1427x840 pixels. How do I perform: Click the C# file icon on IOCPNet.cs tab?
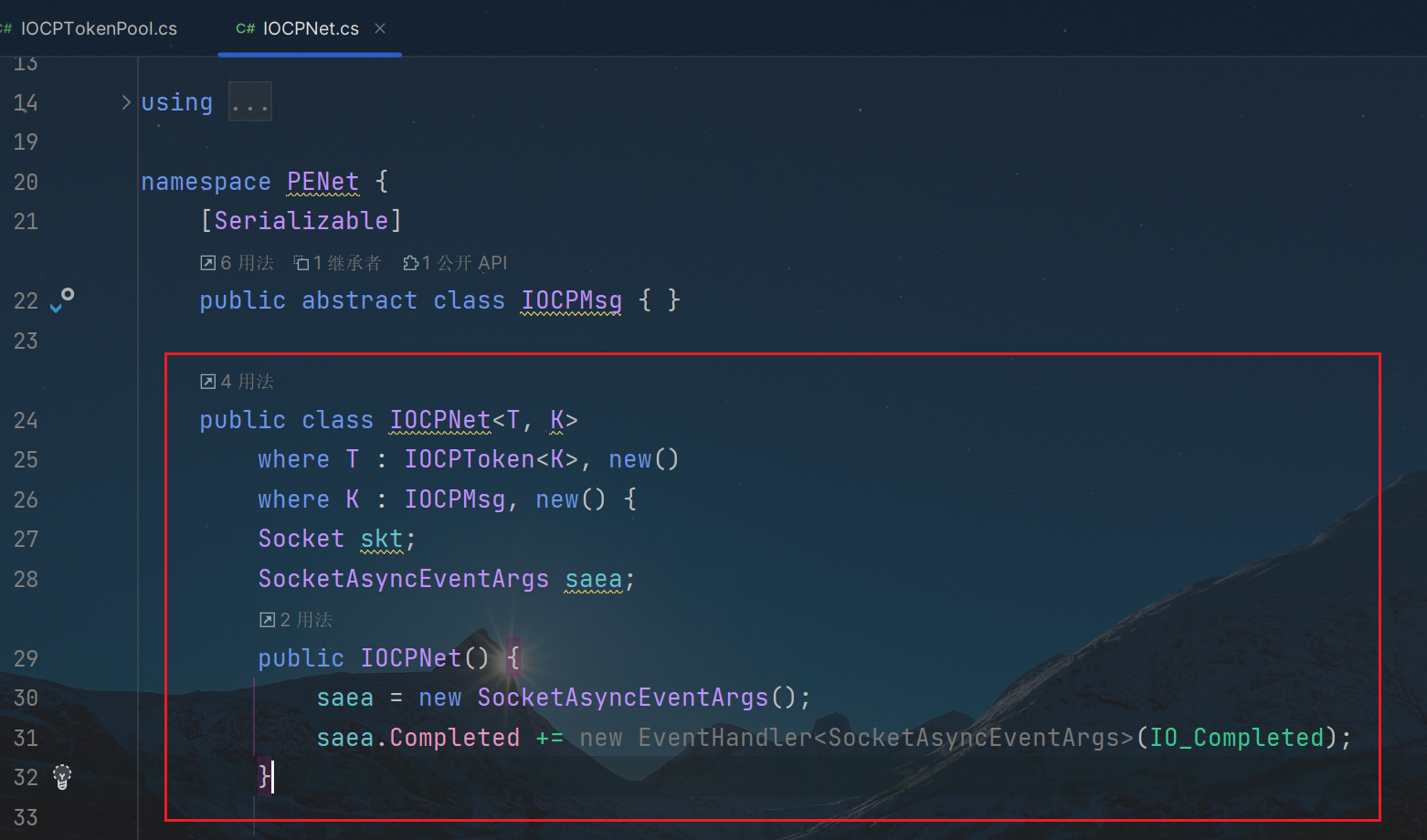pyautogui.click(x=245, y=28)
